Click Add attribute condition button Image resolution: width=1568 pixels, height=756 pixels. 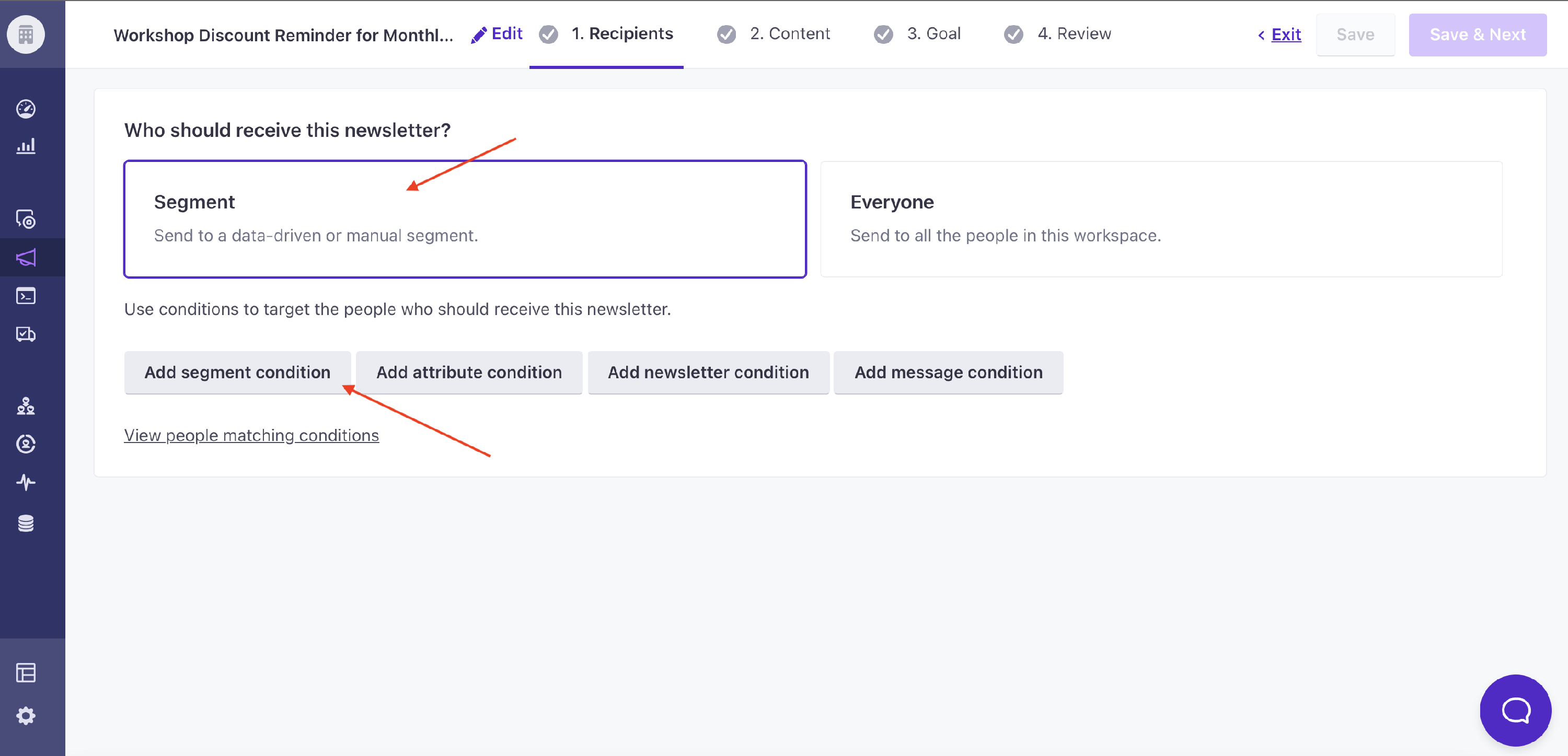click(x=469, y=372)
